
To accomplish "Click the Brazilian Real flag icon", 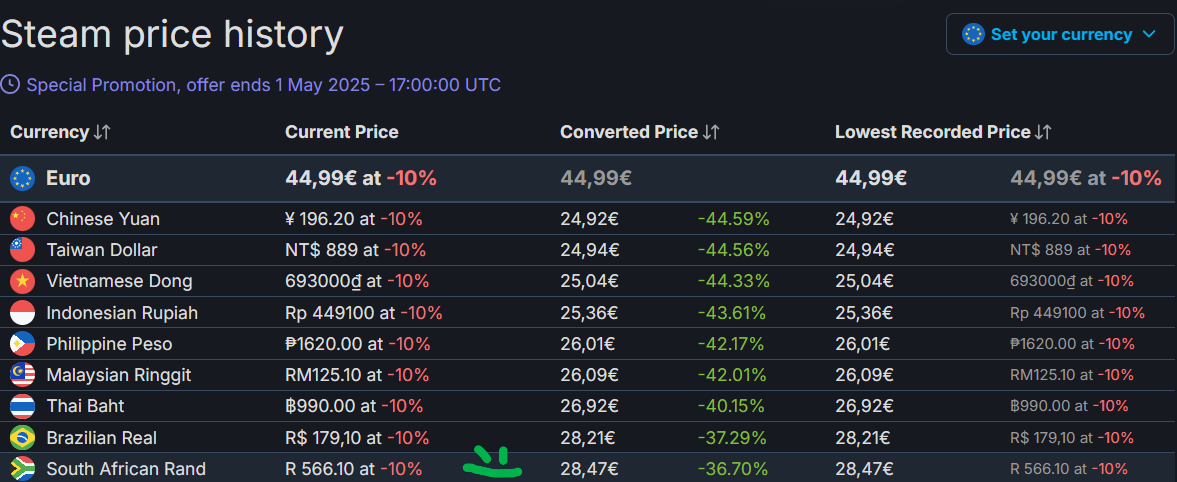I will pyautogui.click(x=22, y=437).
